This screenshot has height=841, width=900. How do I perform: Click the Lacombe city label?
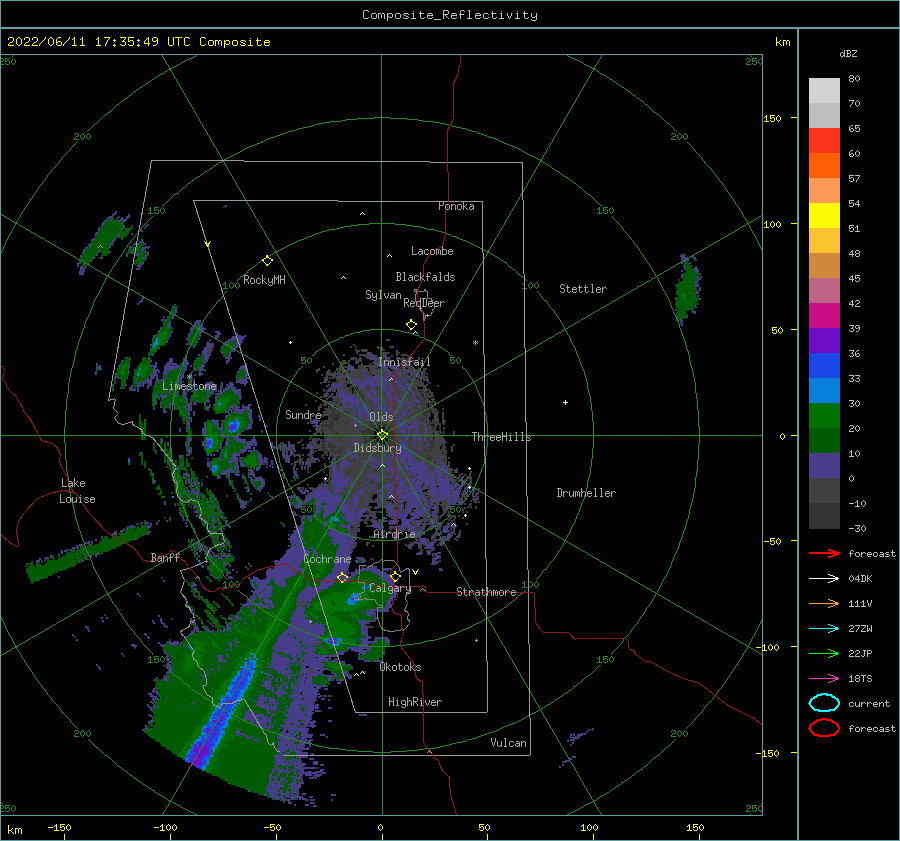point(432,251)
